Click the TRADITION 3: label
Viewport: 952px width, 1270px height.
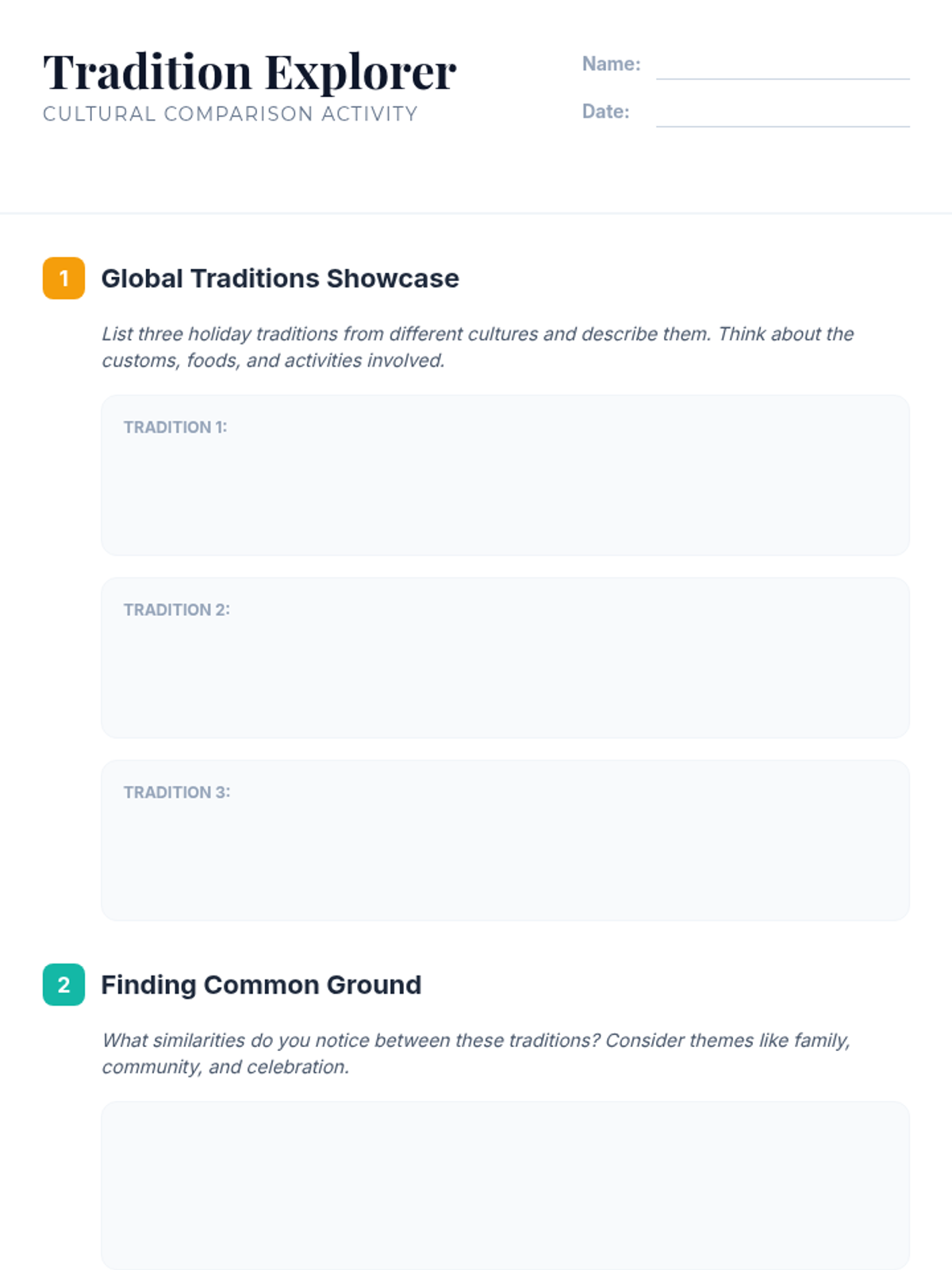point(177,792)
